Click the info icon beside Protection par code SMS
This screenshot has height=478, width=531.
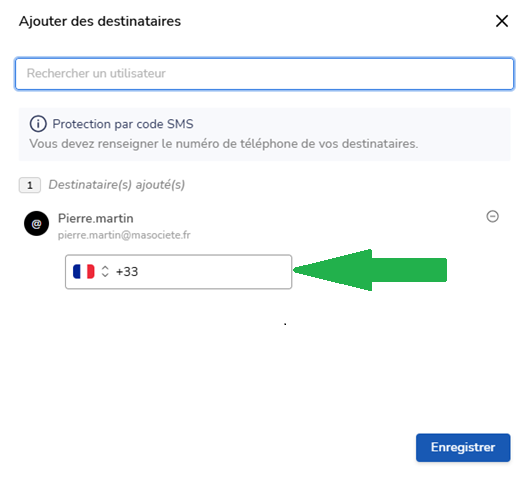[38, 124]
